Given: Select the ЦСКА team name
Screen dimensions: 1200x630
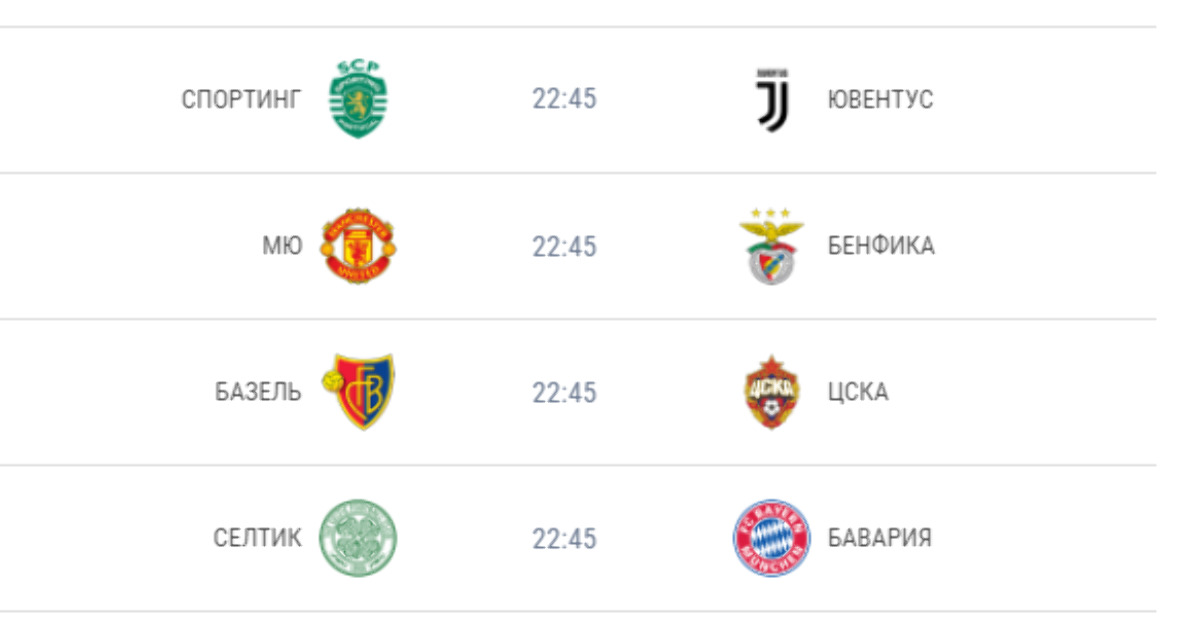Looking at the screenshot, I should click(x=858, y=392).
